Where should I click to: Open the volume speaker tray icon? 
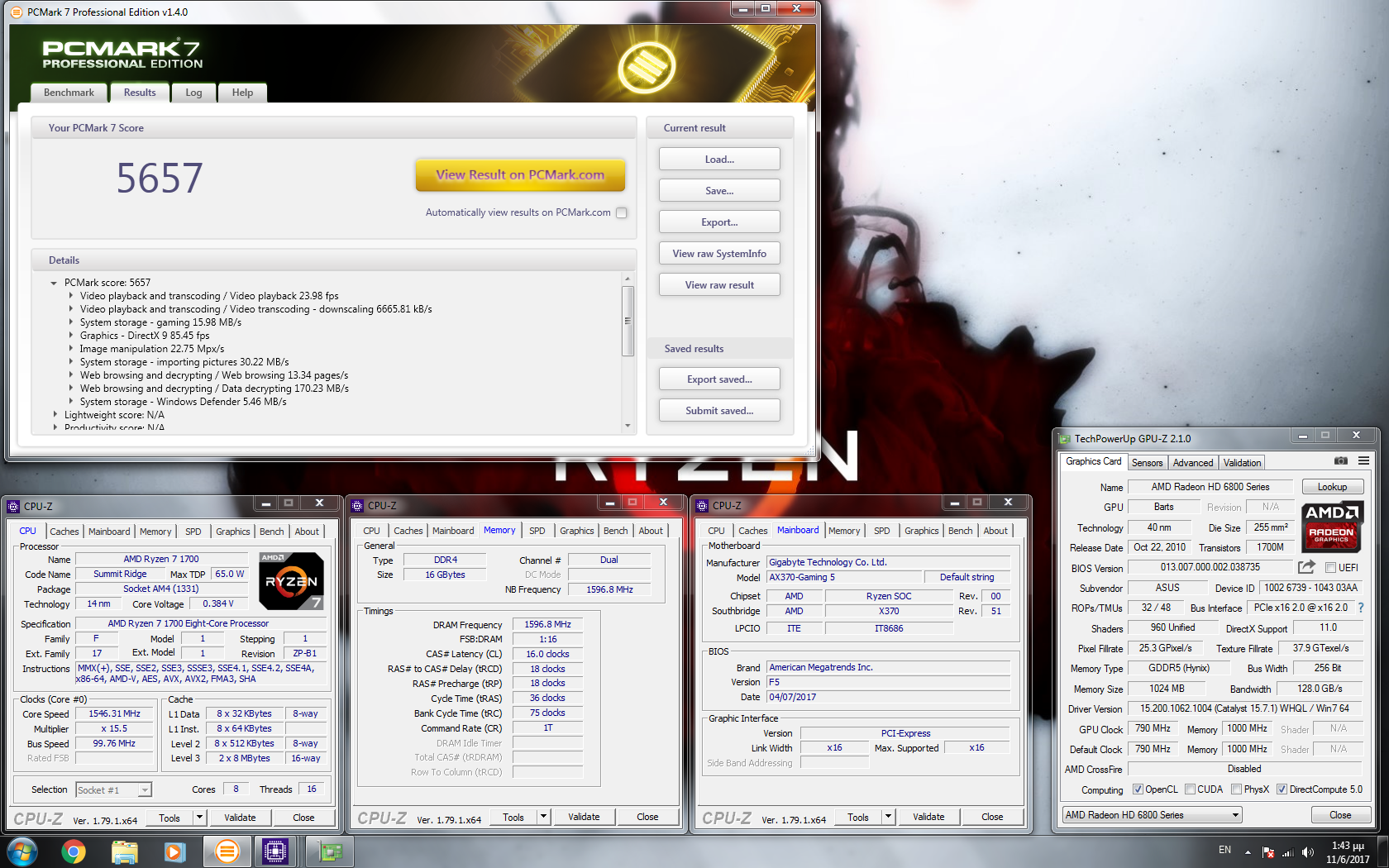click(x=1307, y=851)
